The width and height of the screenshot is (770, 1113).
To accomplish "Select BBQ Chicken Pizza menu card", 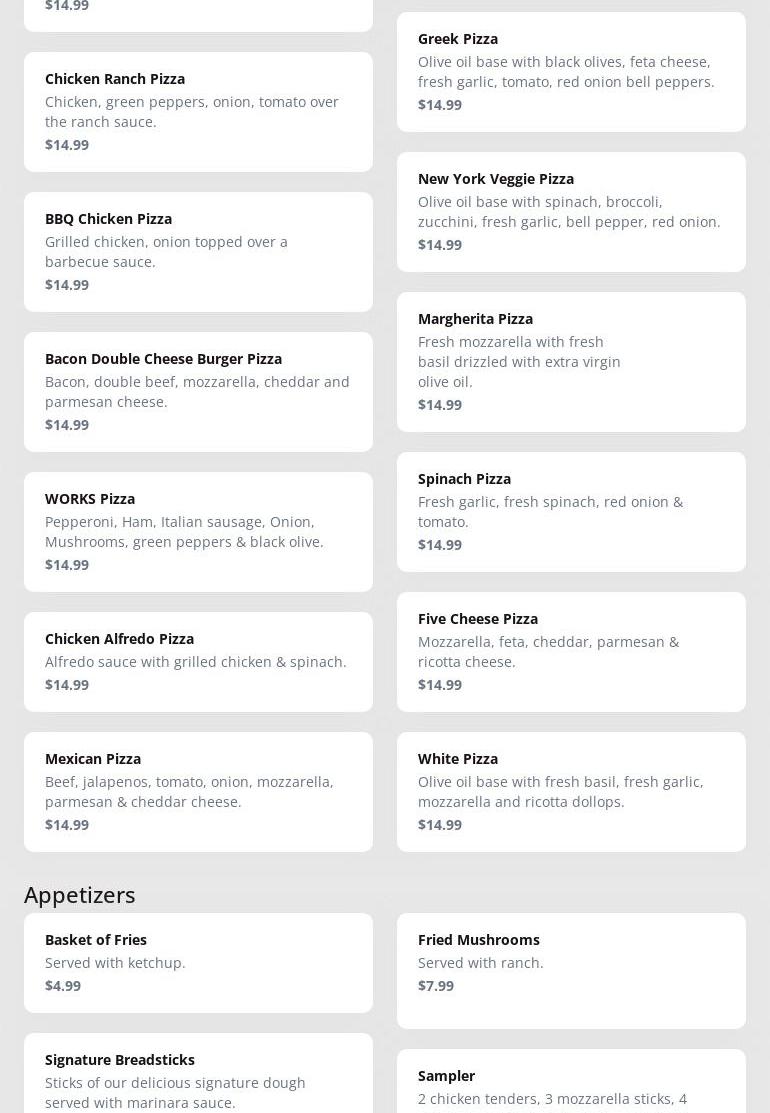I will (198, 251).
